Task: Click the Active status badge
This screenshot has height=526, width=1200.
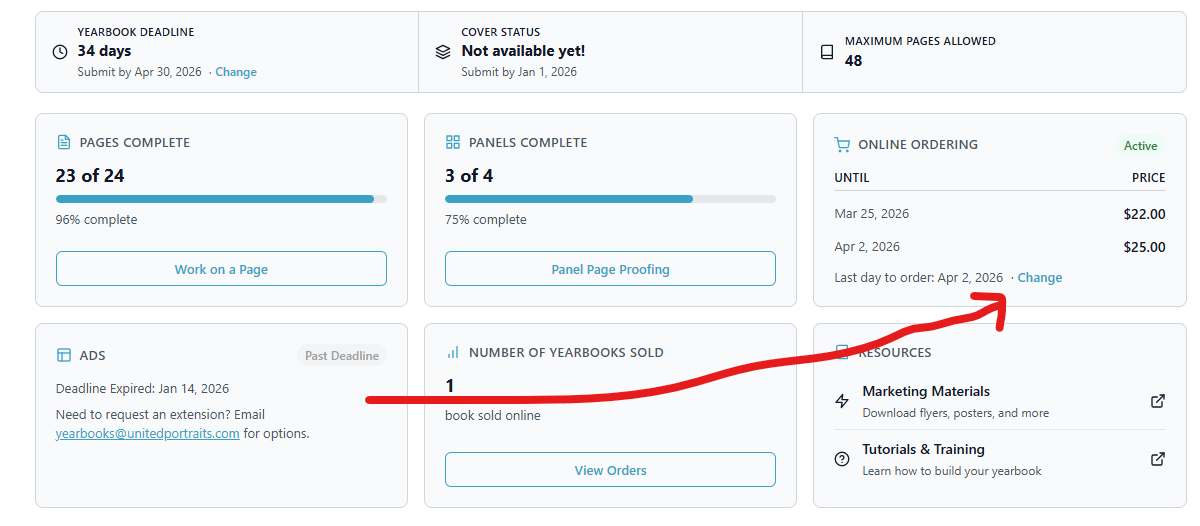Action: [1140, 146]
